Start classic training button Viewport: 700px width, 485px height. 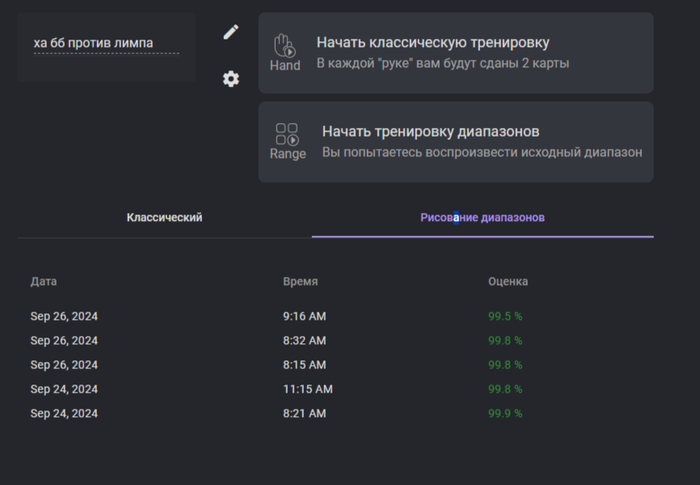[x=456, y=53]
